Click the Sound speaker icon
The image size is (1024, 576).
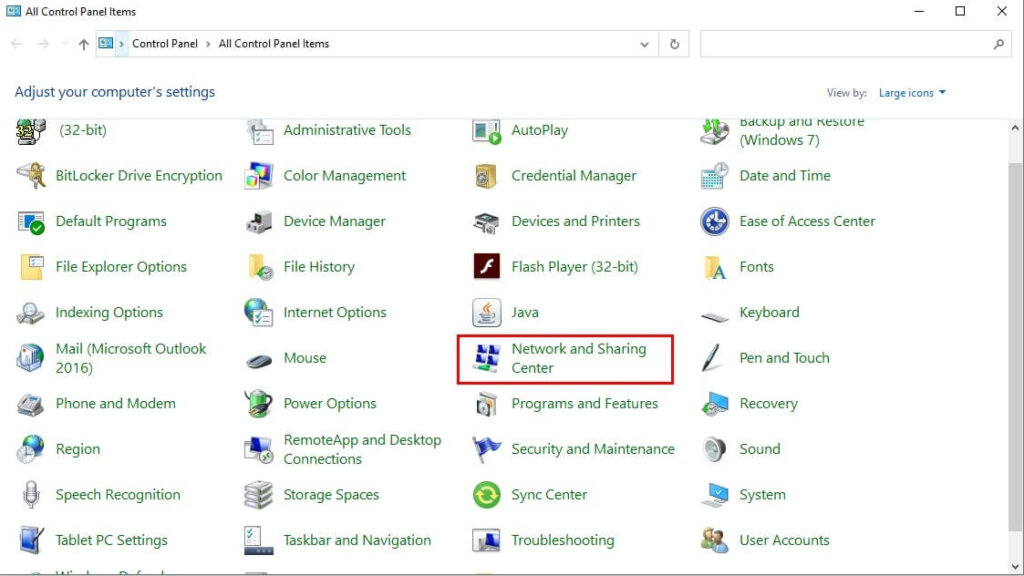pos(714,449)
